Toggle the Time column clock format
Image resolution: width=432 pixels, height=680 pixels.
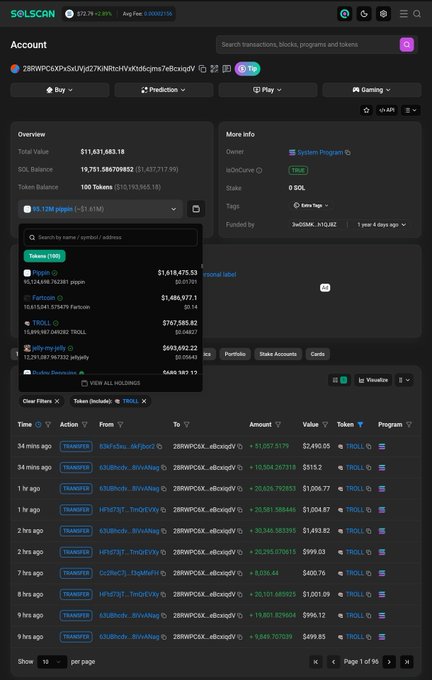[x=38, y=425]
